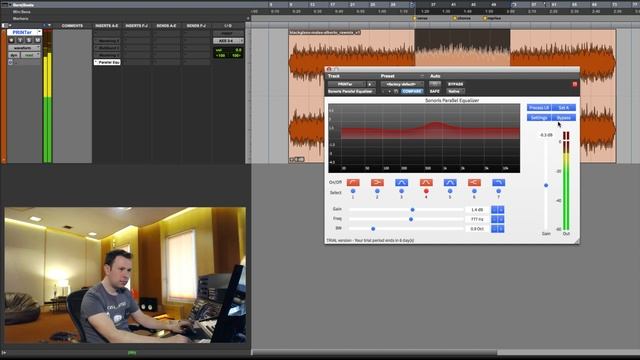This screenshot has width=640, height=360.
Task: Toggle EQ band 1 high-pass filter button
Action: pos(353,182)
